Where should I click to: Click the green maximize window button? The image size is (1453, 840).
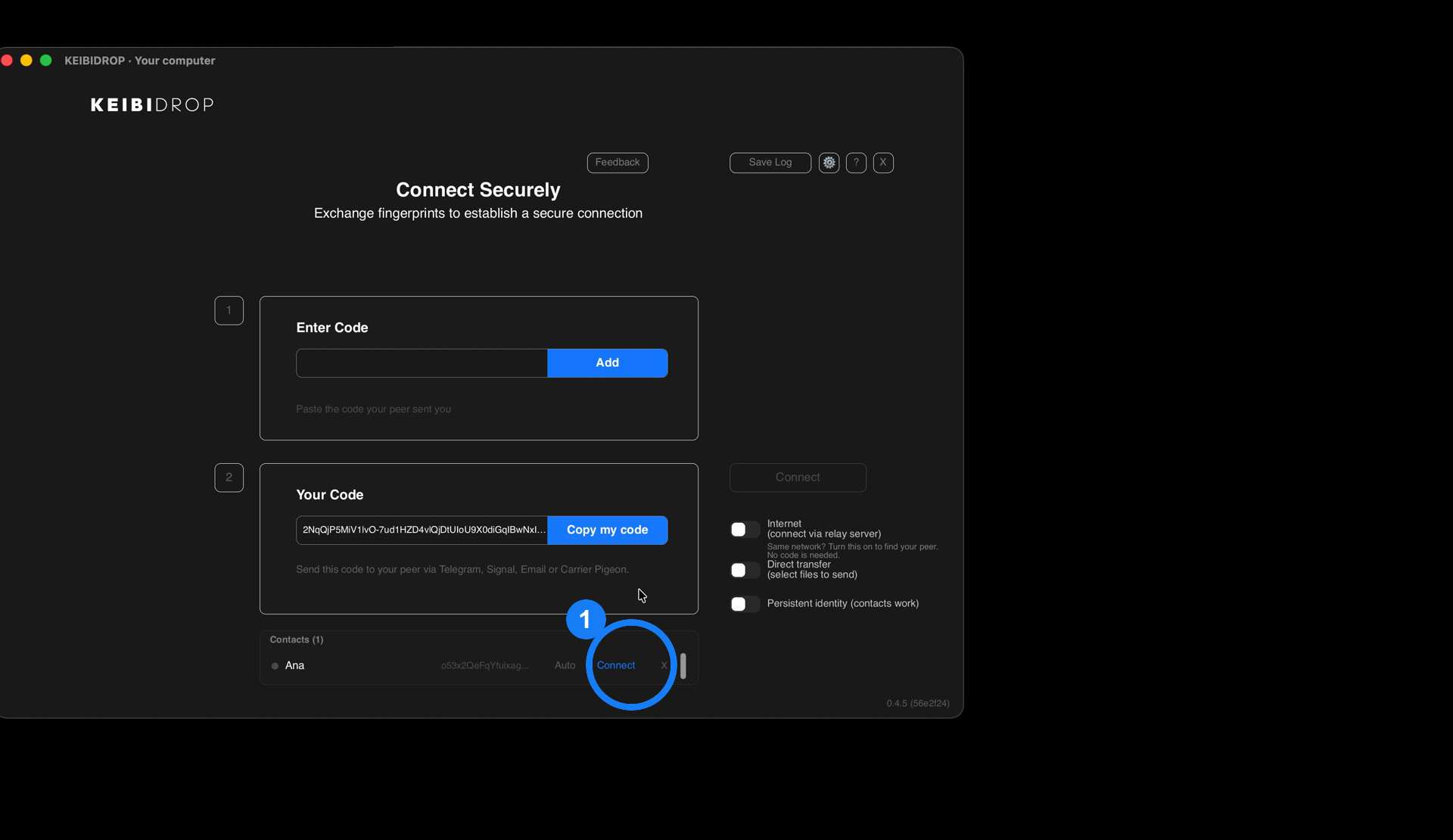point(46,61)
